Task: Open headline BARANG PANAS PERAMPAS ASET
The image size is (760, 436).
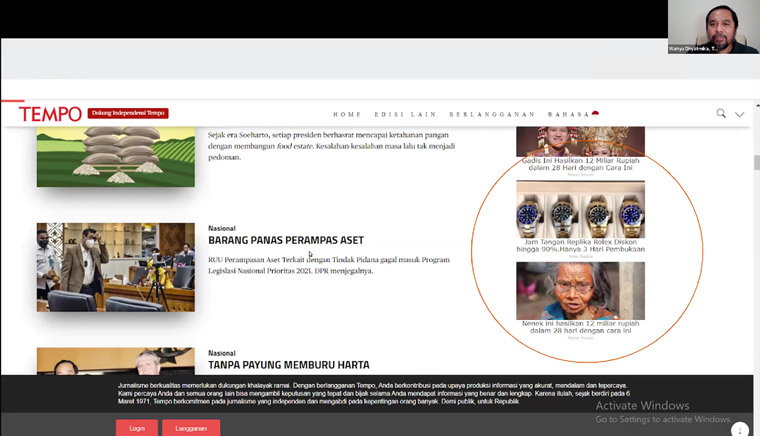Action: [286, 240]
